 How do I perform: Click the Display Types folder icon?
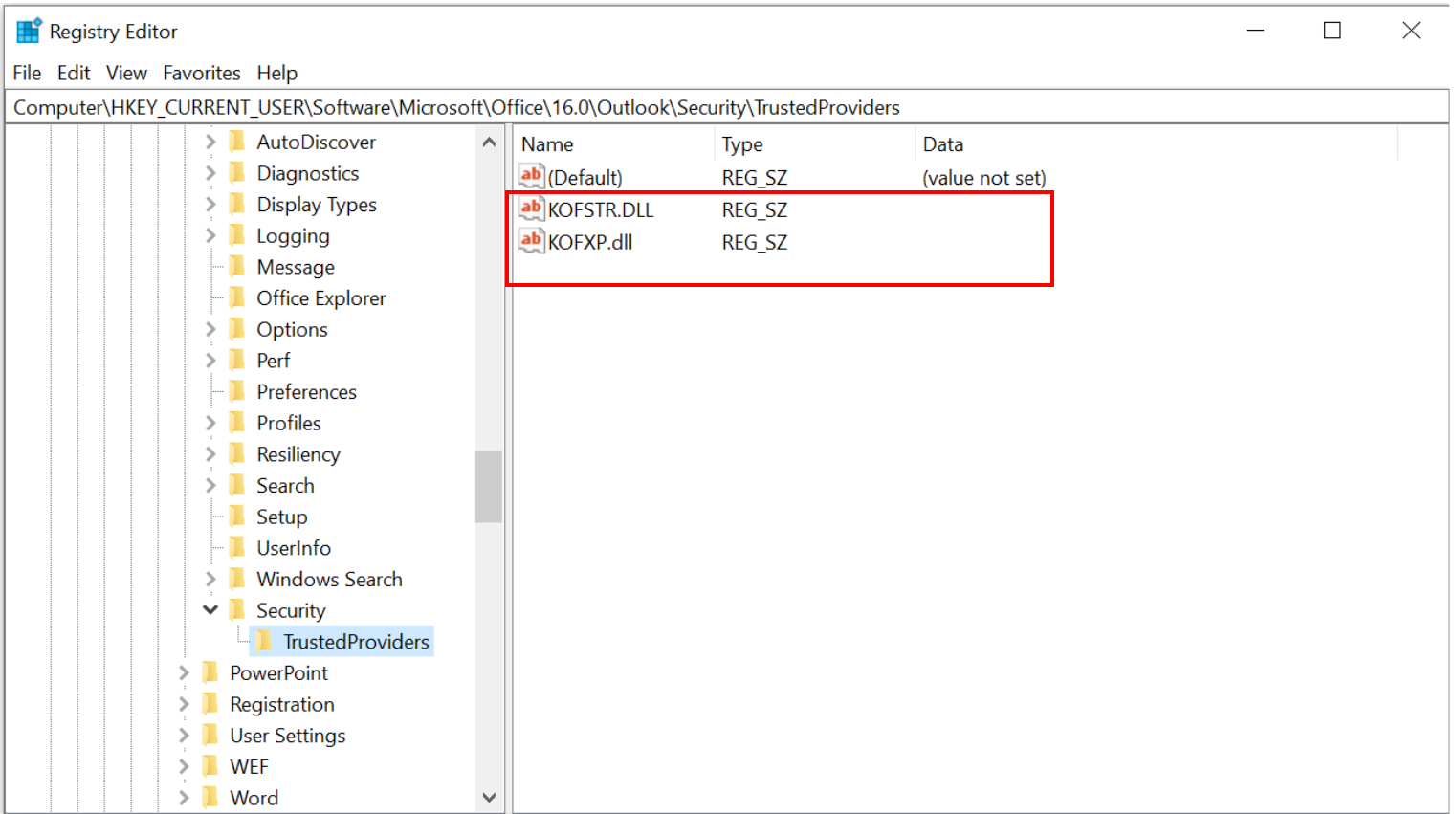pyautogui.click(x=237, y=204)
